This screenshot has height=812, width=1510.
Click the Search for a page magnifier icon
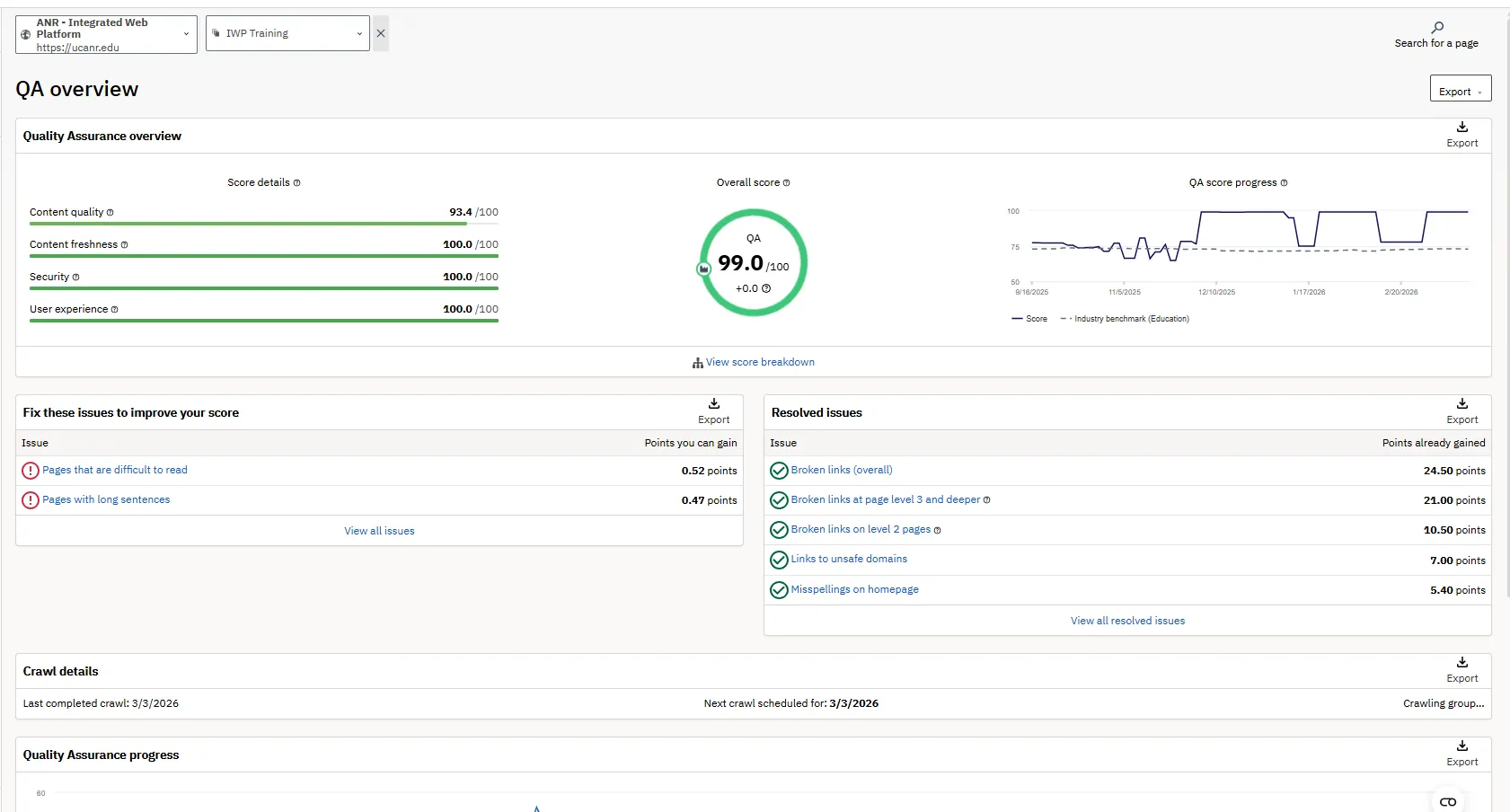1437,27
